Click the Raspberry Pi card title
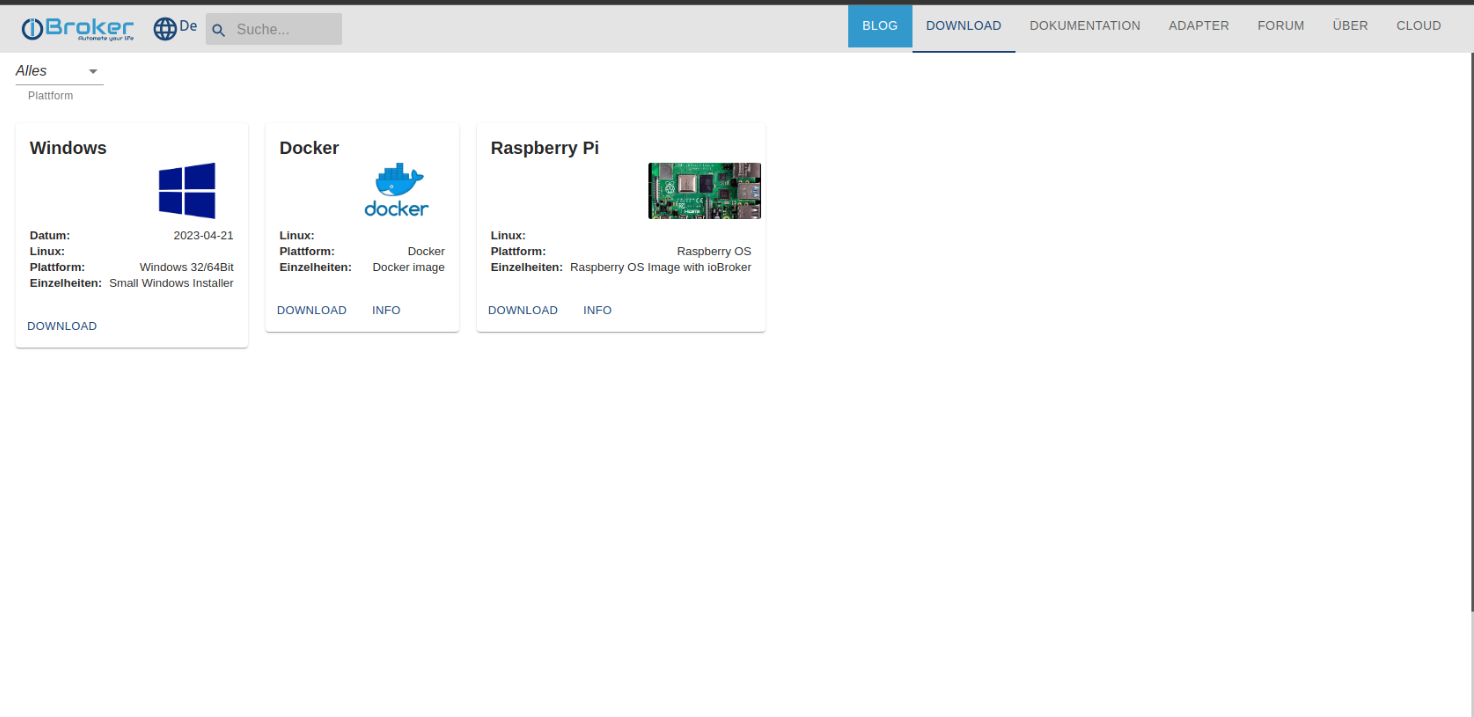Image resolution: width=1474 pixels, height=717 pixels. 545,148
